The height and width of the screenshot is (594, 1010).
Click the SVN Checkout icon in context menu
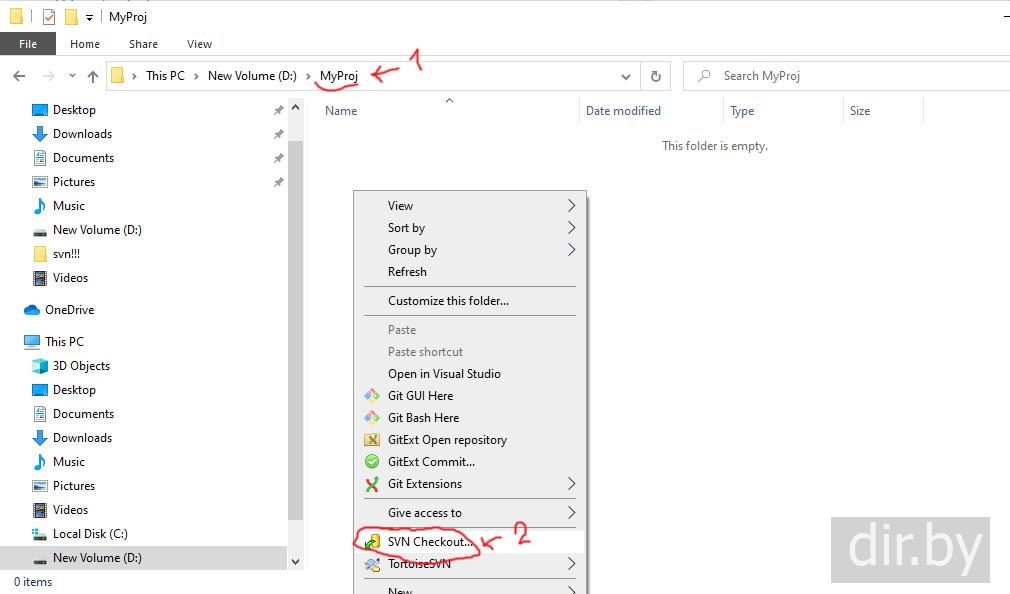pyautogui.click(x=372, y=542)
